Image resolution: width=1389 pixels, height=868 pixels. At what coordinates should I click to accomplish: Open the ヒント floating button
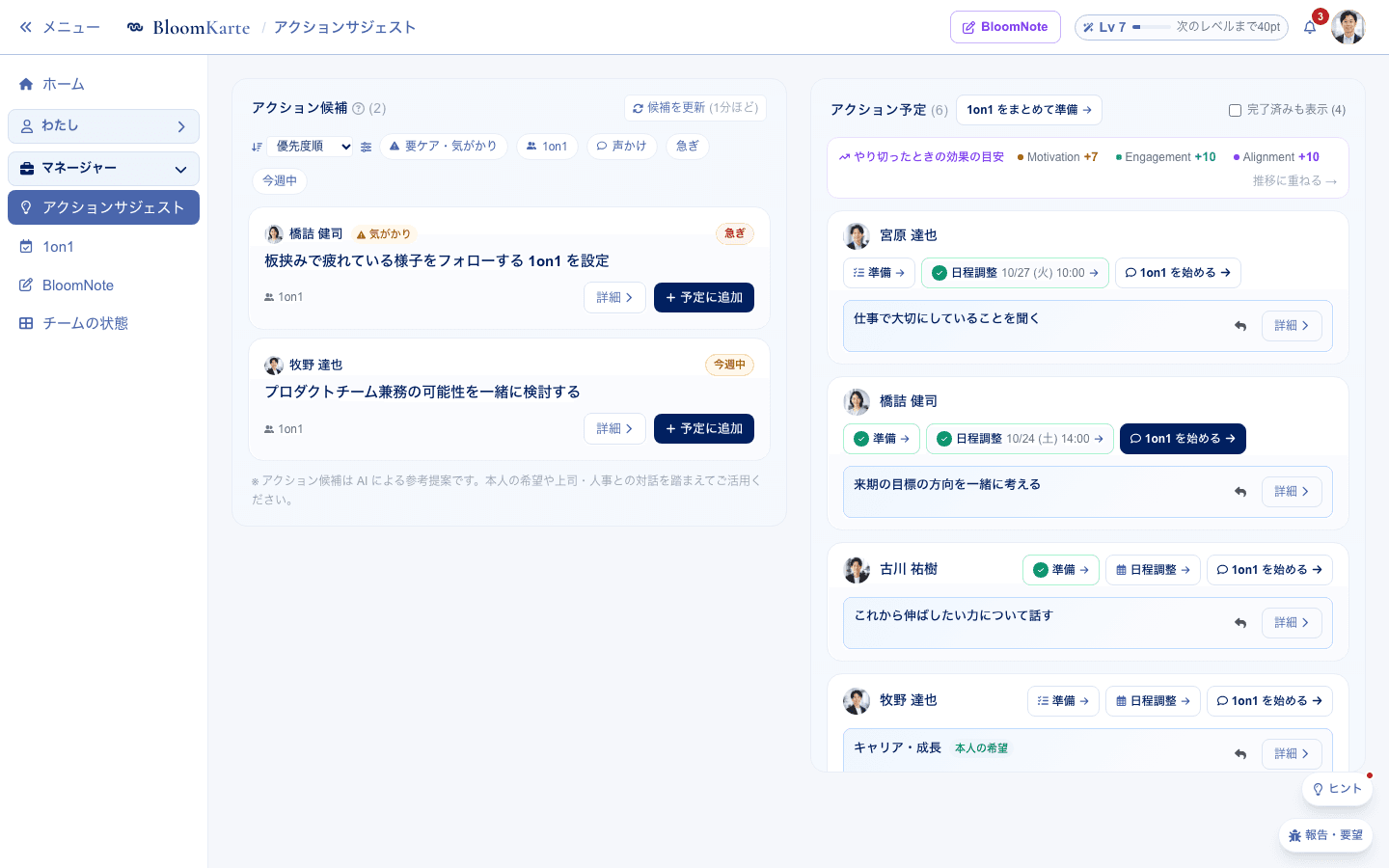pyautogui.click(x=1337, y=789)
